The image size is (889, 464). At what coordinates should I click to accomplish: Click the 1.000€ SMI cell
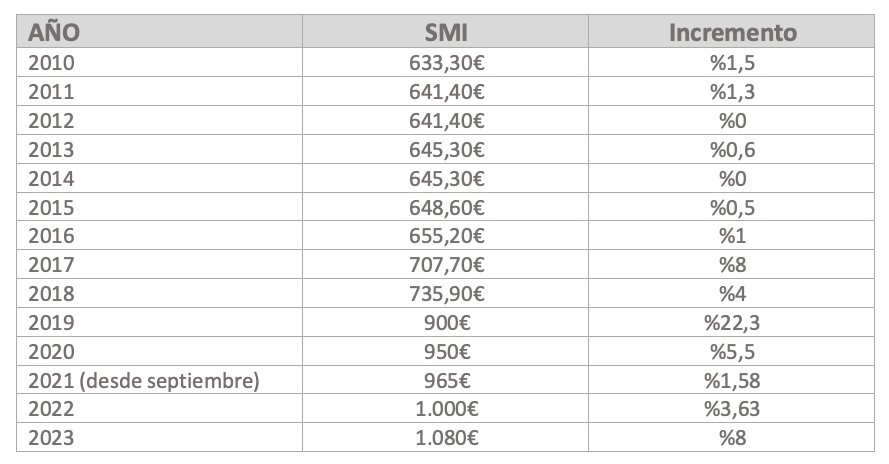[446, 408]
